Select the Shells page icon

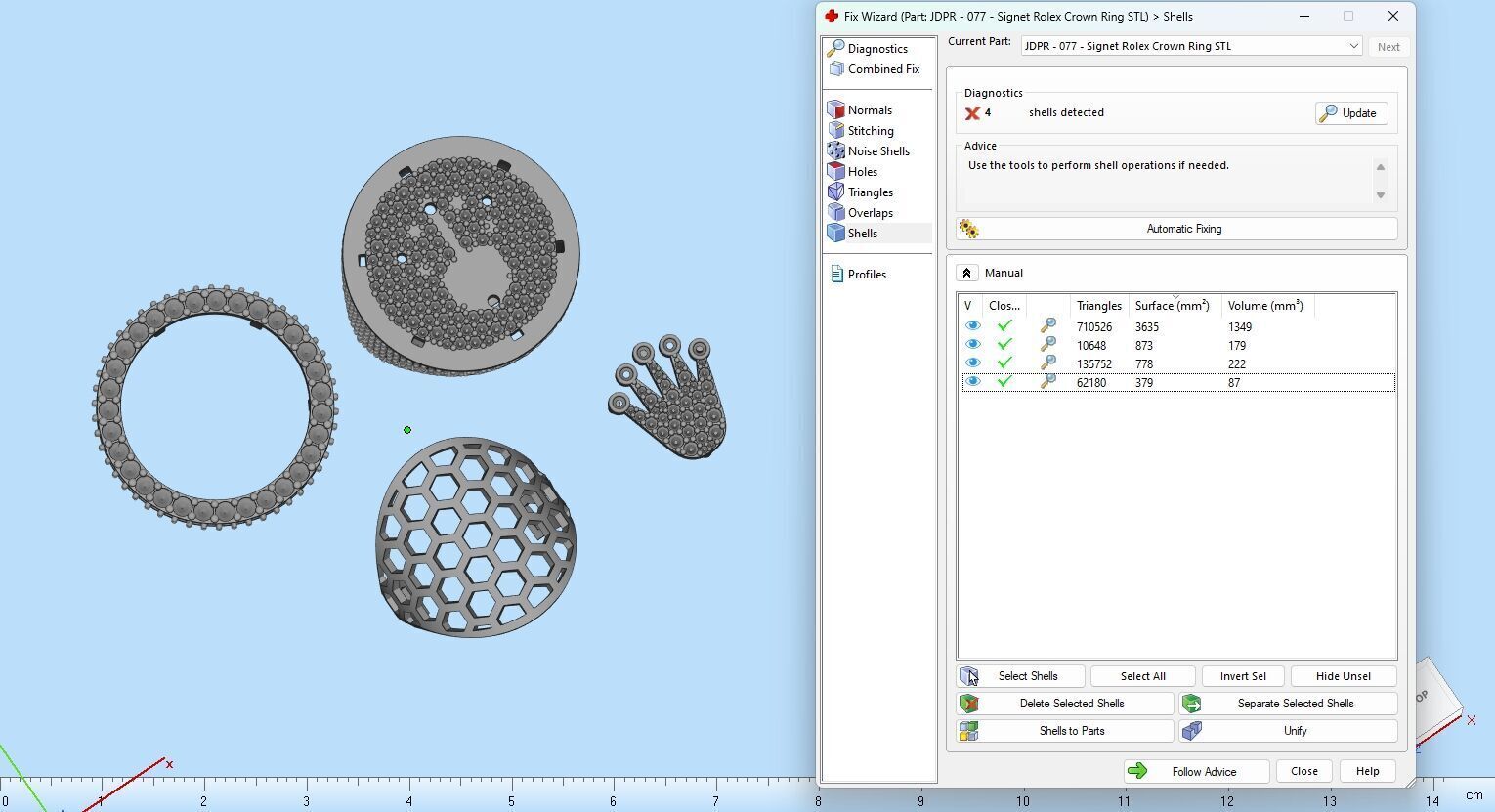[x=836, y=234]
